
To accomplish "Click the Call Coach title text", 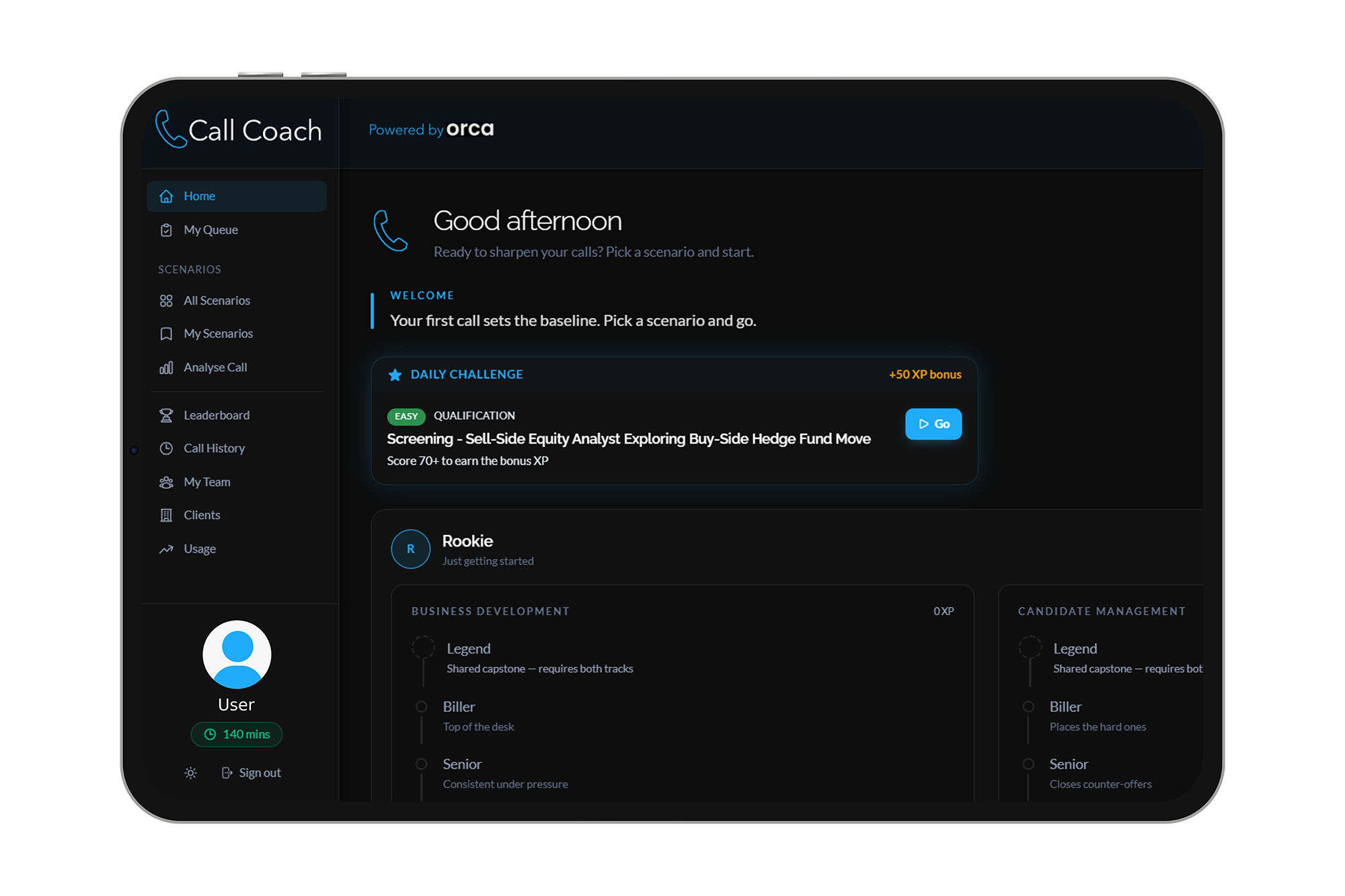I will click(255, 130).
